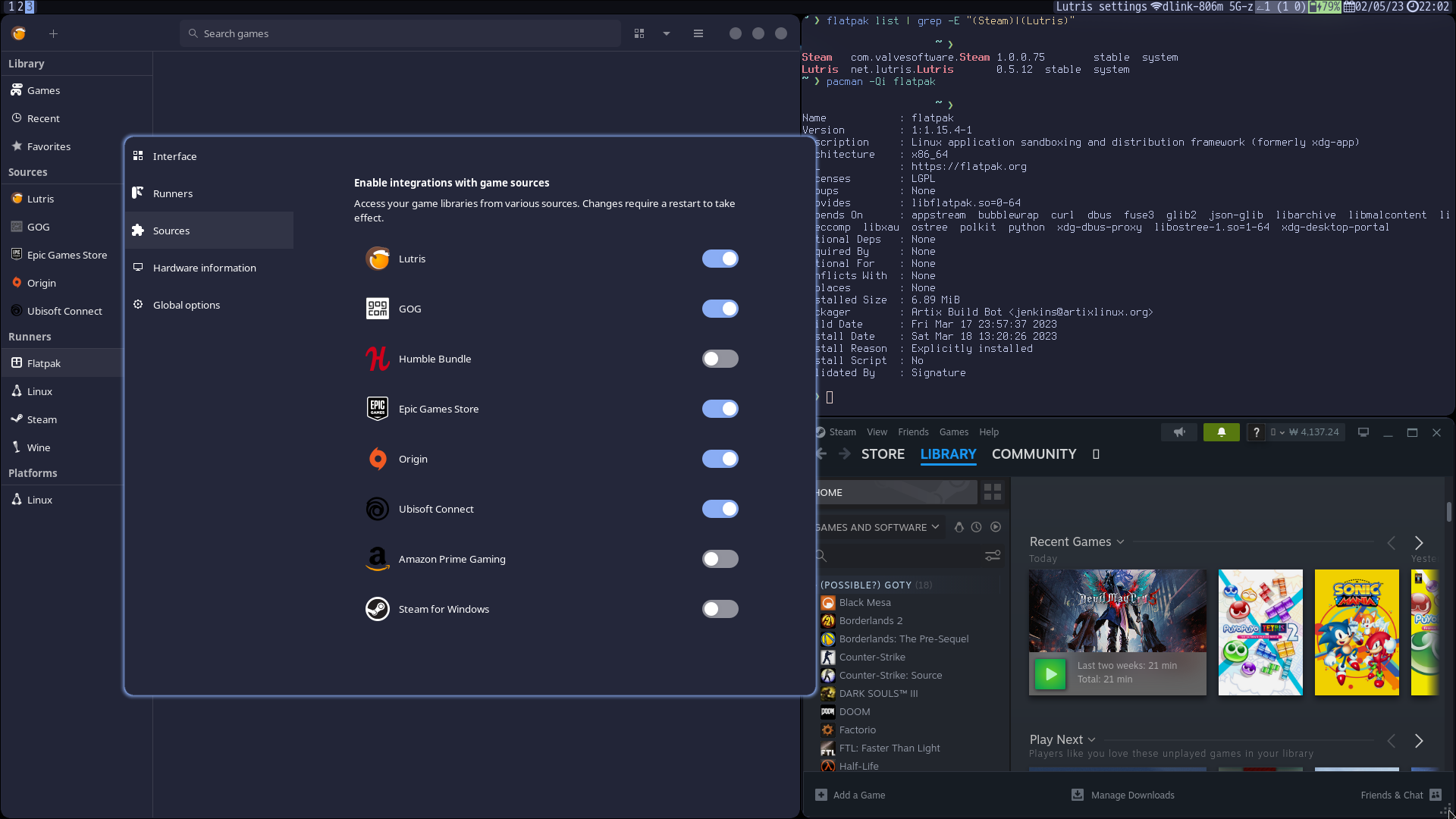
Task: Enable Humble Bundle integration
Action: click(x=720, y=359)
